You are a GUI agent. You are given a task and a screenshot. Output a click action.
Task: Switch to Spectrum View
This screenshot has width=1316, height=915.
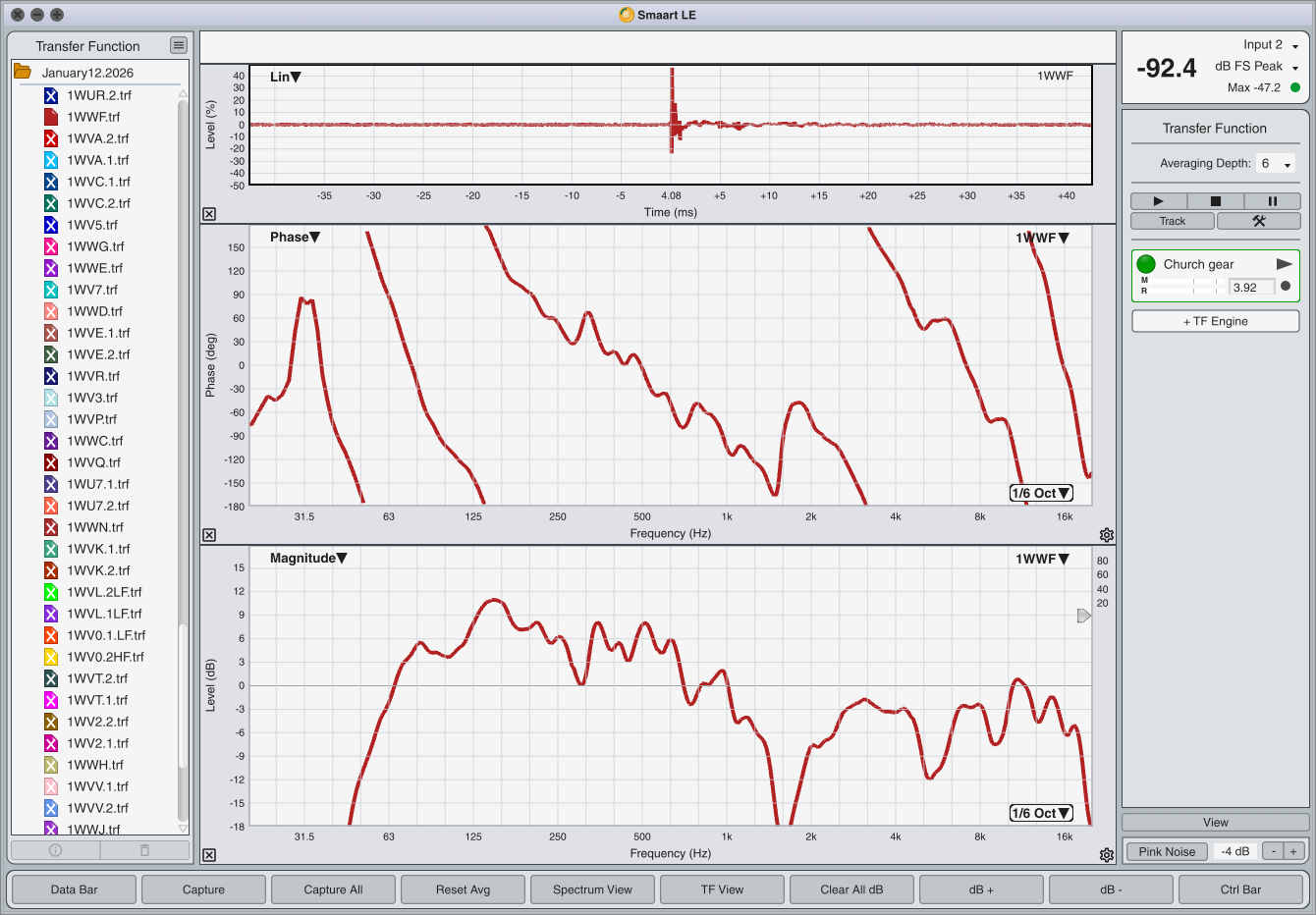coord(592,888)
